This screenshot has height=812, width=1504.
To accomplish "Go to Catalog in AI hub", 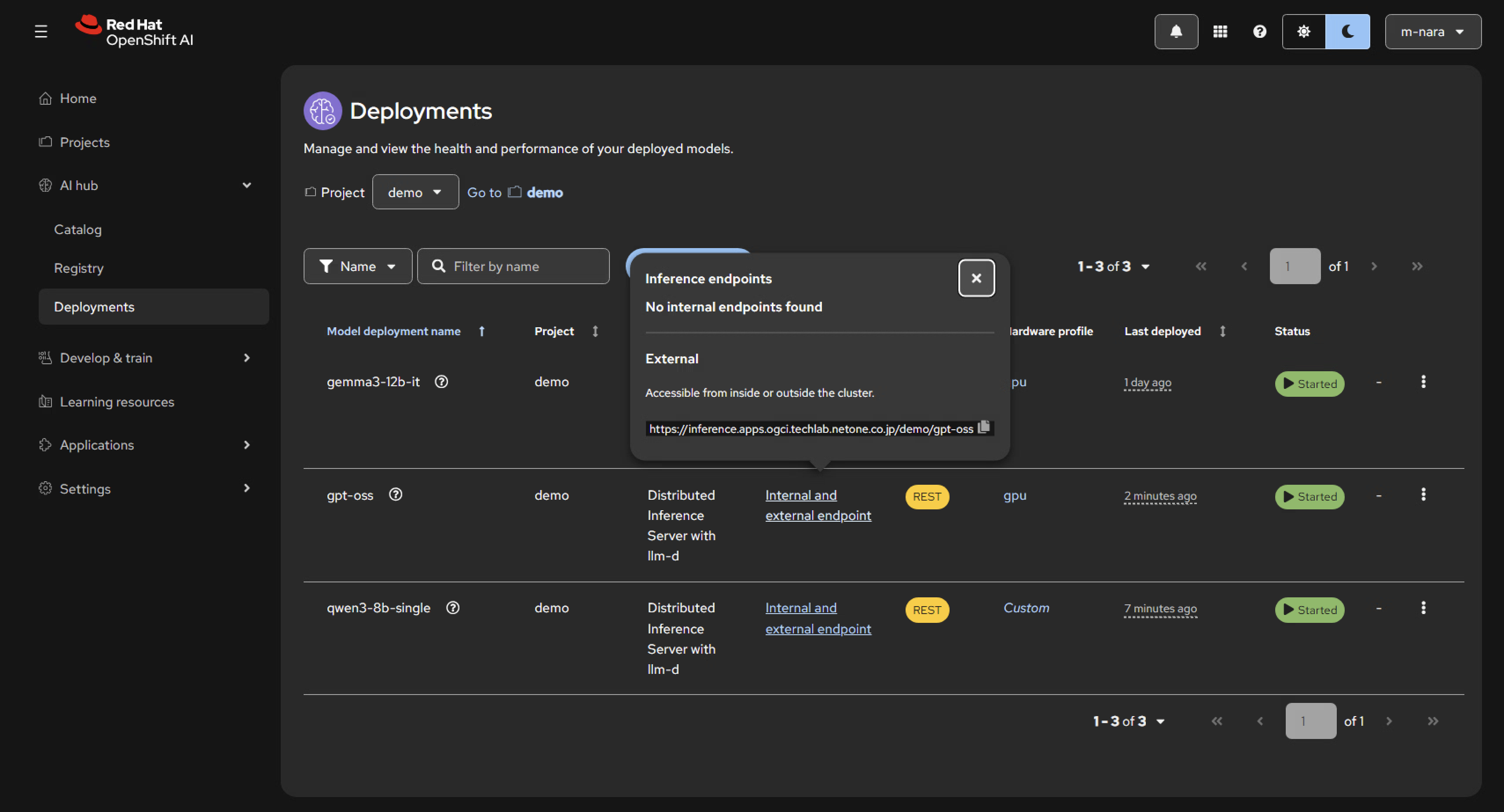I will coord(77,230).
